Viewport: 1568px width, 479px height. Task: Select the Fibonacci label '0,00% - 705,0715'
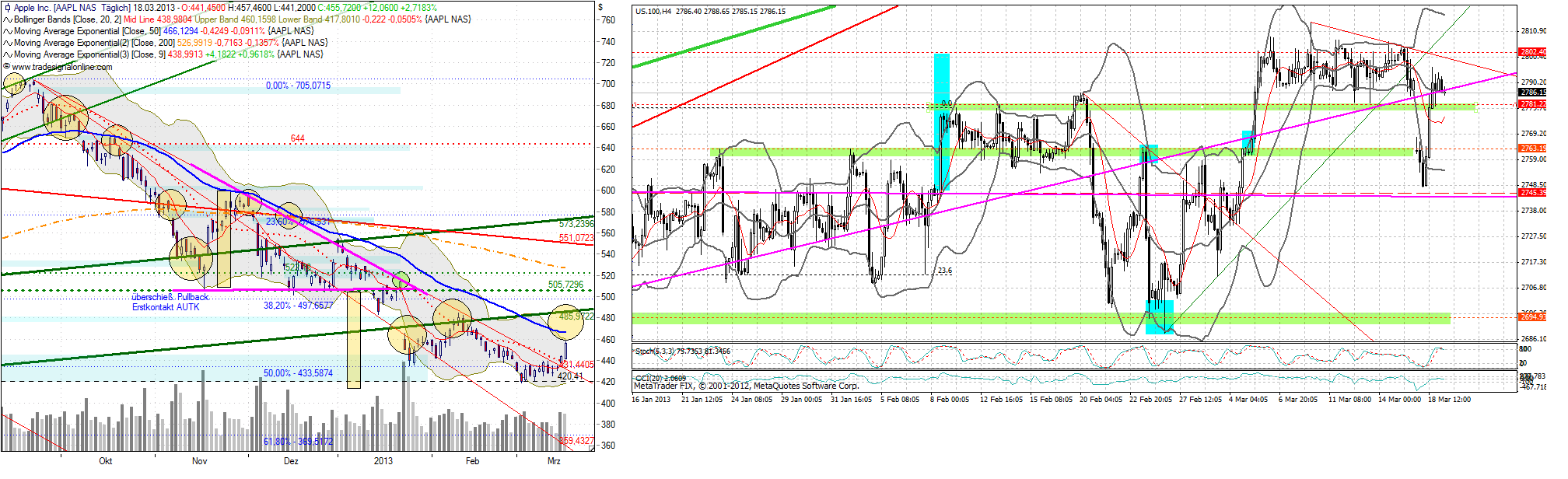coord(298,86)
